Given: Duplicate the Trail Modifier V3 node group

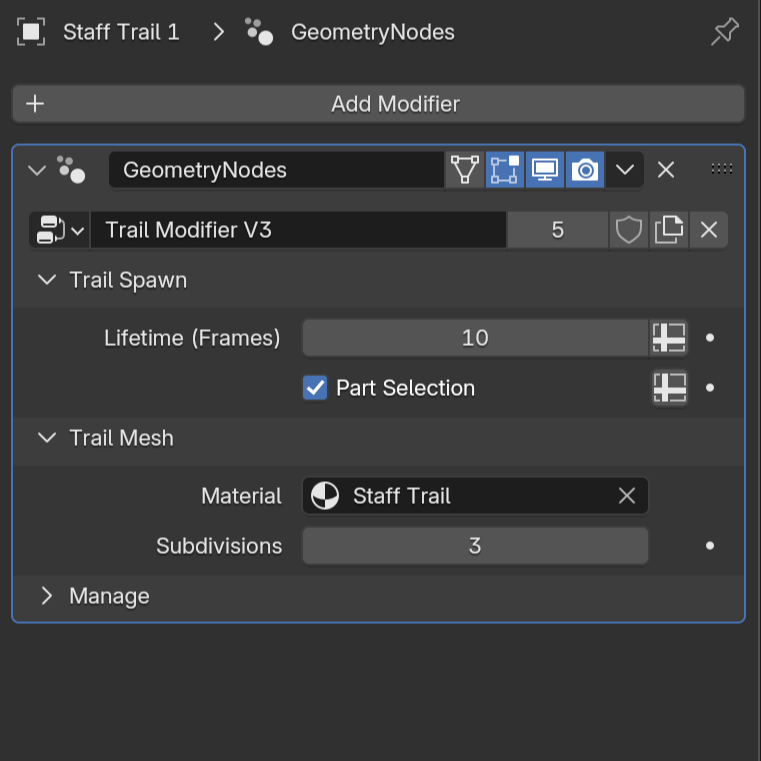Looking at the screenshot, I should (669, 230).
